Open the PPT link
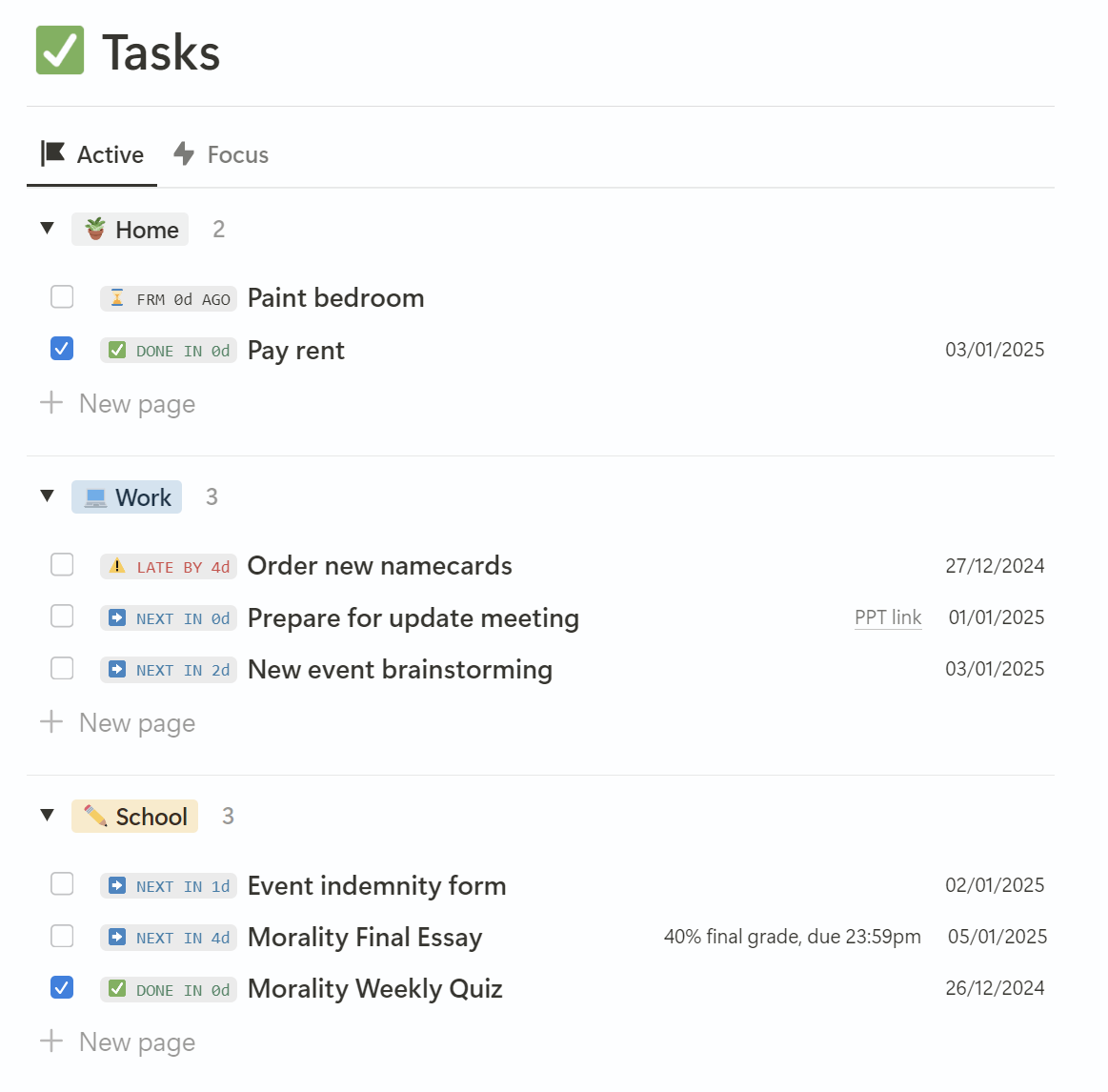The height and width of the screenshot is (1092, 1108). click(887, 617)
